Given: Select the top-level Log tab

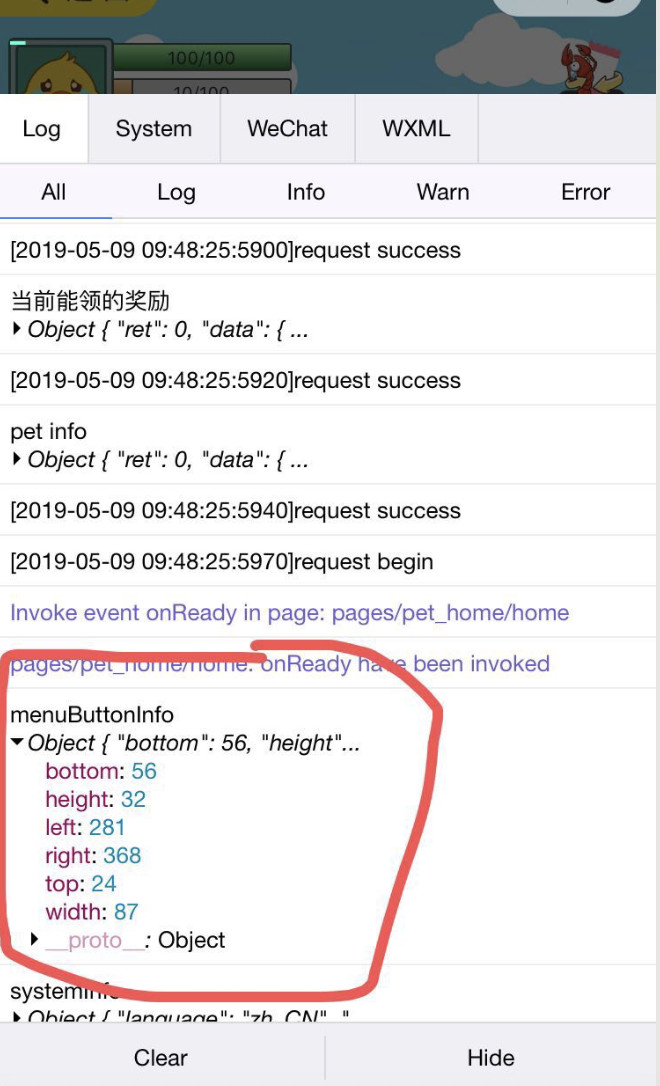Looking at the screenshot, I should [x=42, y=129].
